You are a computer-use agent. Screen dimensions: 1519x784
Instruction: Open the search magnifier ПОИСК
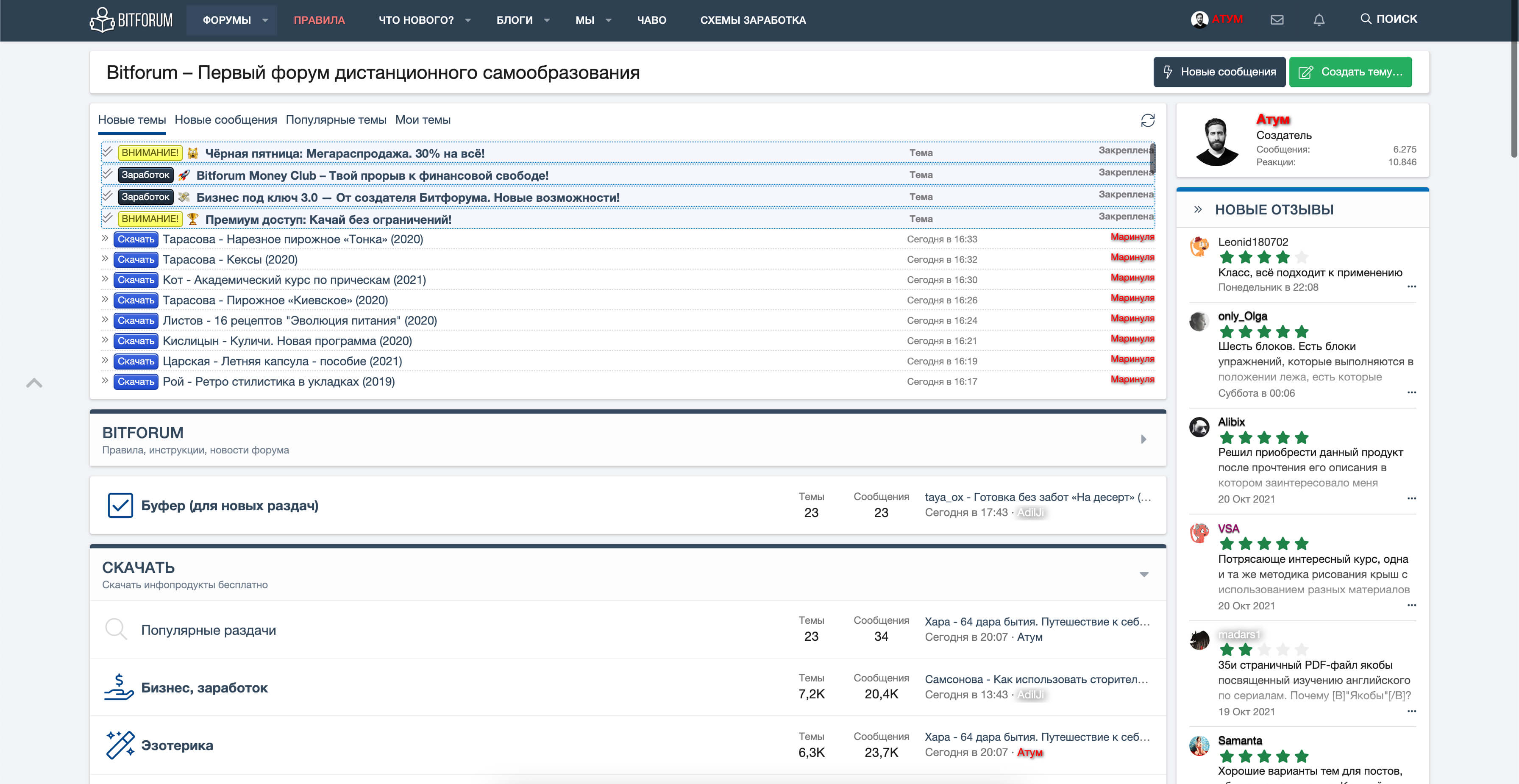point(1389,19)
